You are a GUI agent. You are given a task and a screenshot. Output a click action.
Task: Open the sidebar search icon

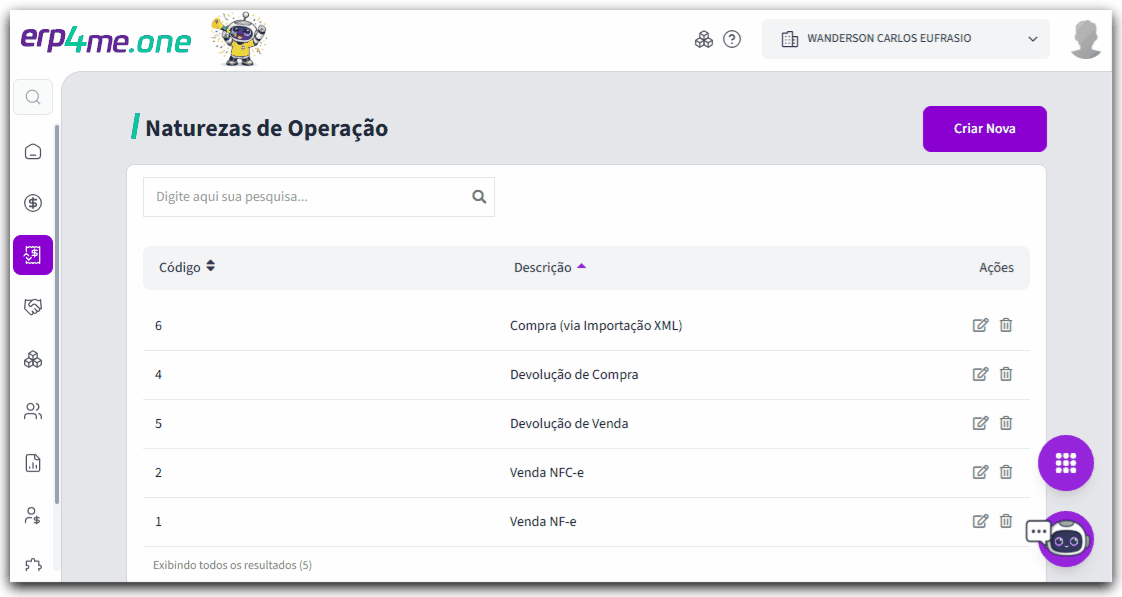(33, 97)
